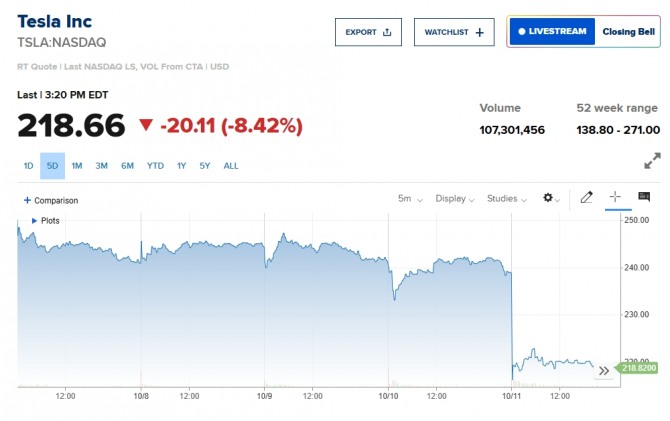The image size is (670, 421).
Task: Add a Comparison symbol
Action: [50, 200]
